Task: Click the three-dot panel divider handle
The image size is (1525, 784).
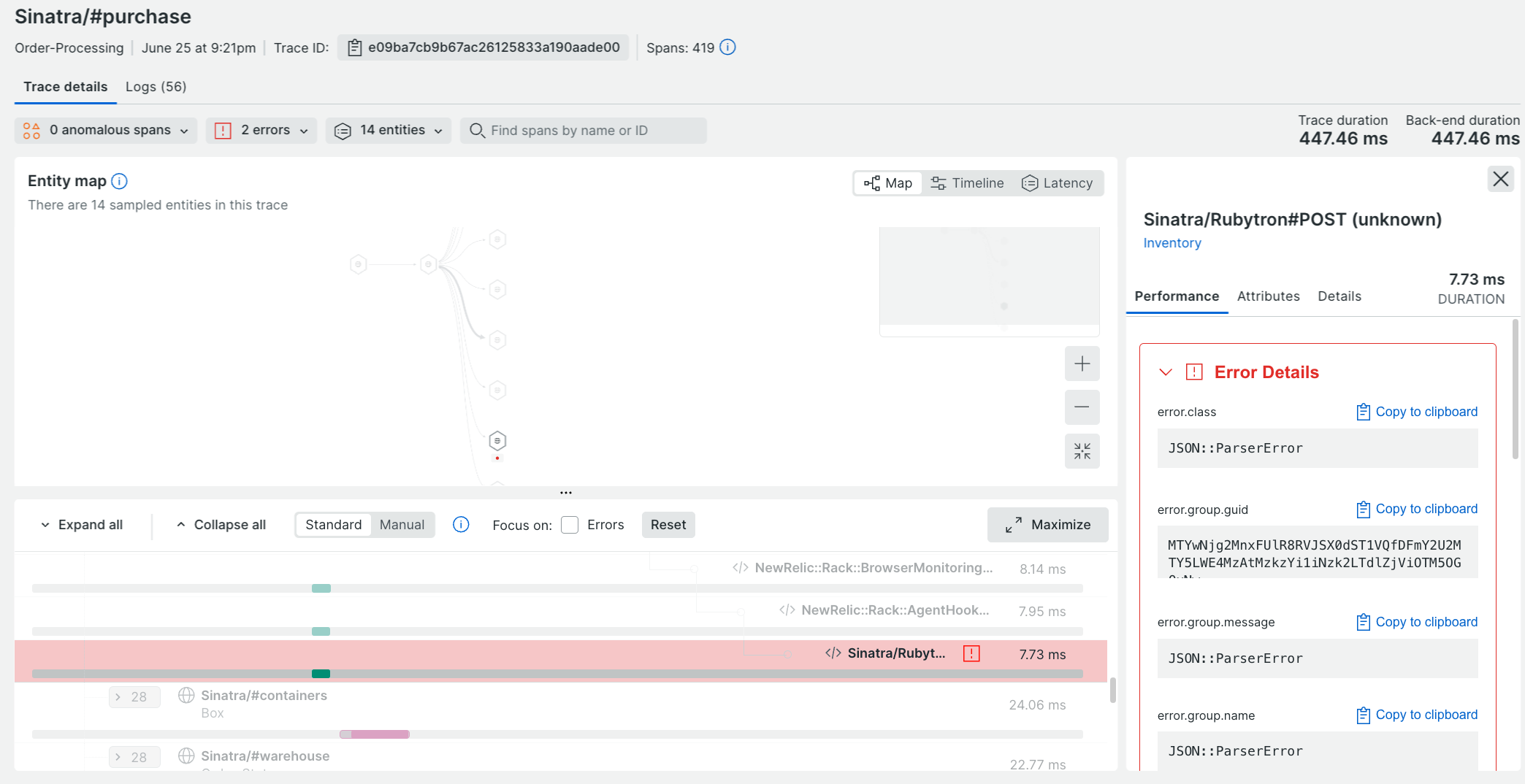Action: tap(566, 493)
